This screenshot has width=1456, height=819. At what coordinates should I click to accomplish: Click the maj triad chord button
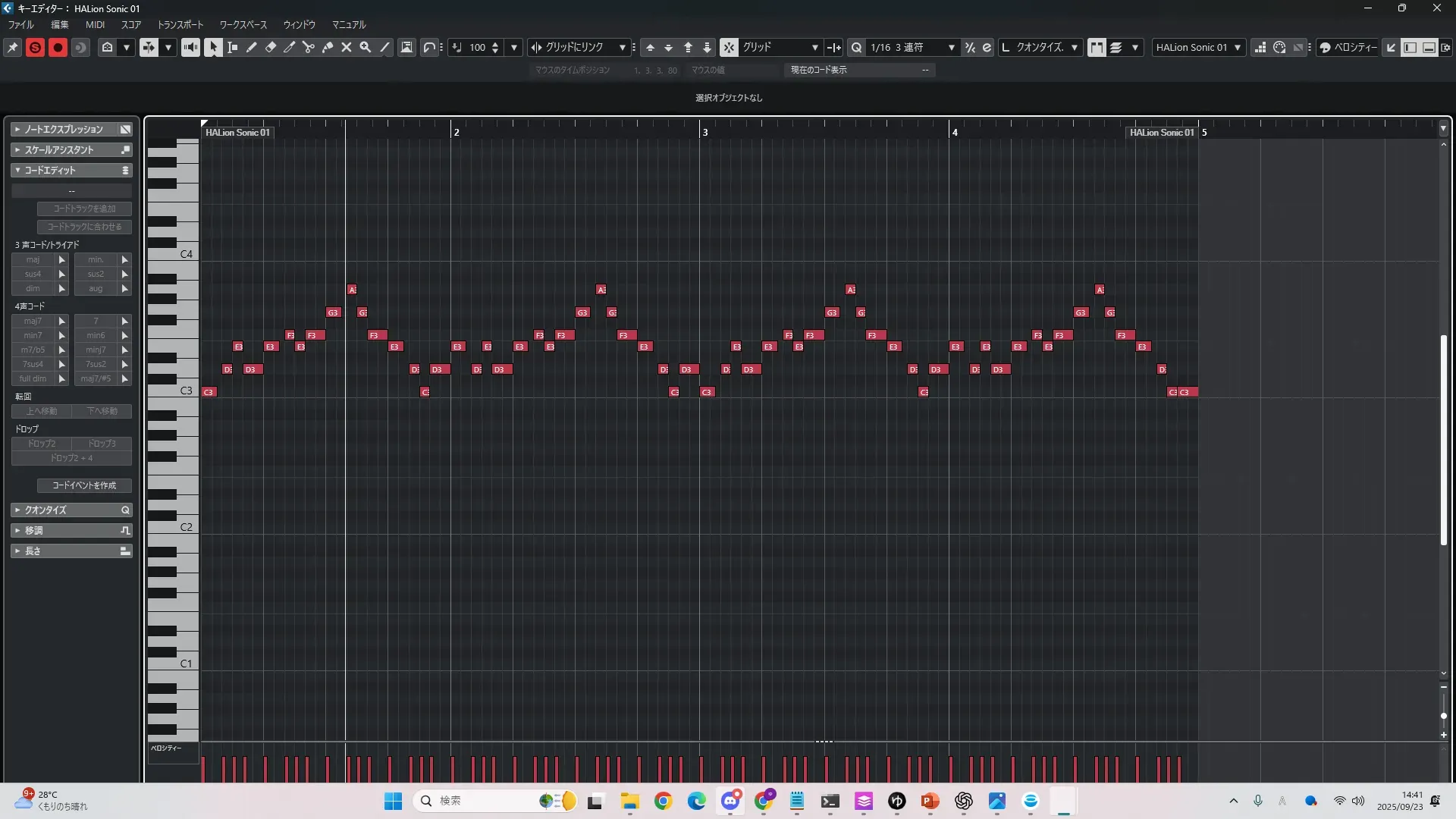[x=33, y=259]
